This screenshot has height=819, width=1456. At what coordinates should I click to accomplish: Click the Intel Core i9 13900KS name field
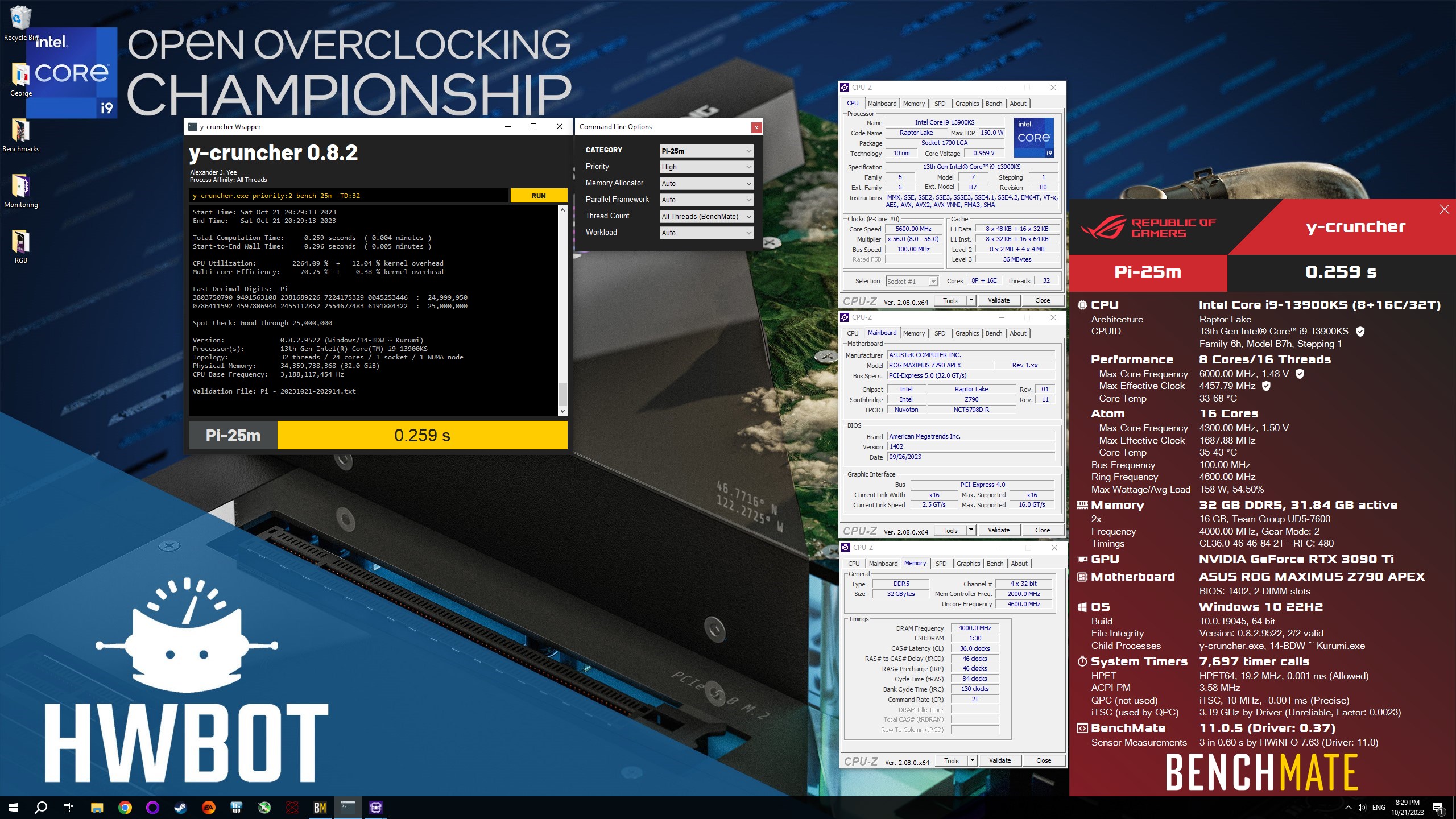pos(945,122)
